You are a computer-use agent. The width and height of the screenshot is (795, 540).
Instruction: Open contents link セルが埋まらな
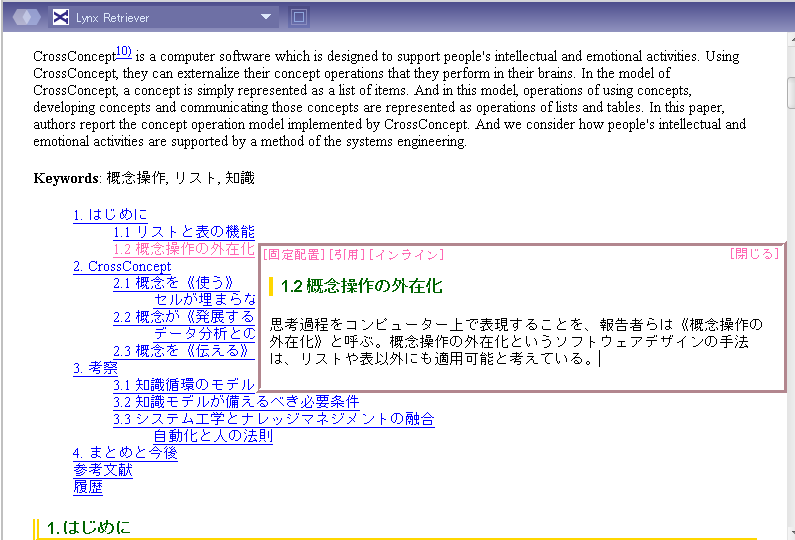pos(205,300)
